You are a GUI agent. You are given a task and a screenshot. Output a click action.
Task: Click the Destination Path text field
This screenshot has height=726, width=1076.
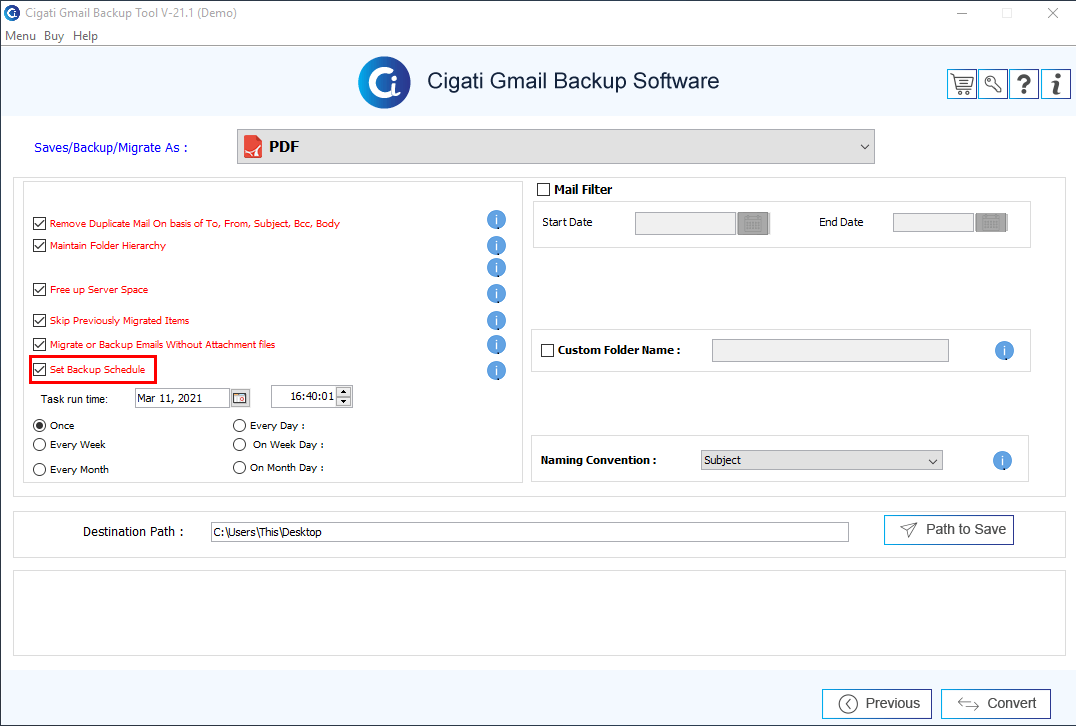[x=530, y=532]
